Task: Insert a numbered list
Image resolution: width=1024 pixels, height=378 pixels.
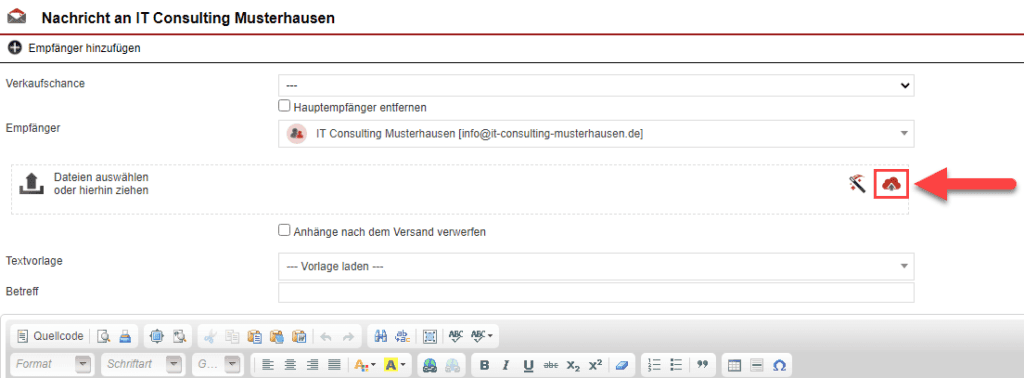Action: click(654, 365)
